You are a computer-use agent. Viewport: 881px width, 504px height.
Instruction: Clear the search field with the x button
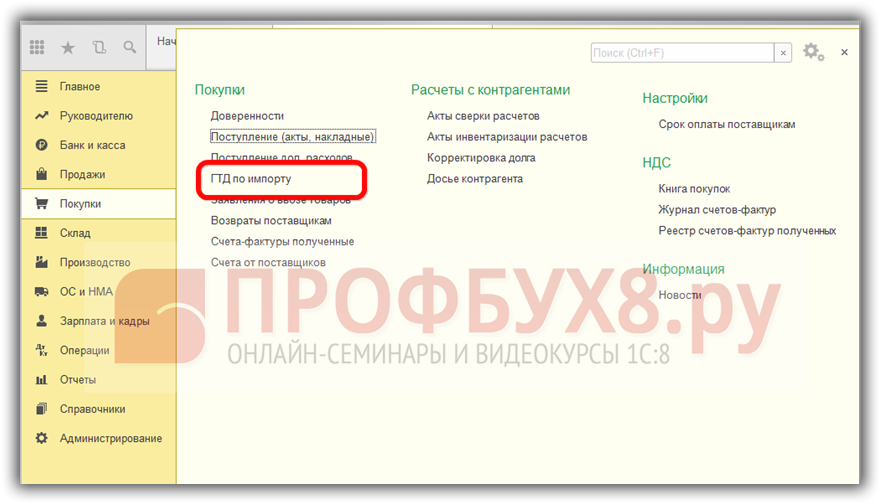[x=783, y=52]
